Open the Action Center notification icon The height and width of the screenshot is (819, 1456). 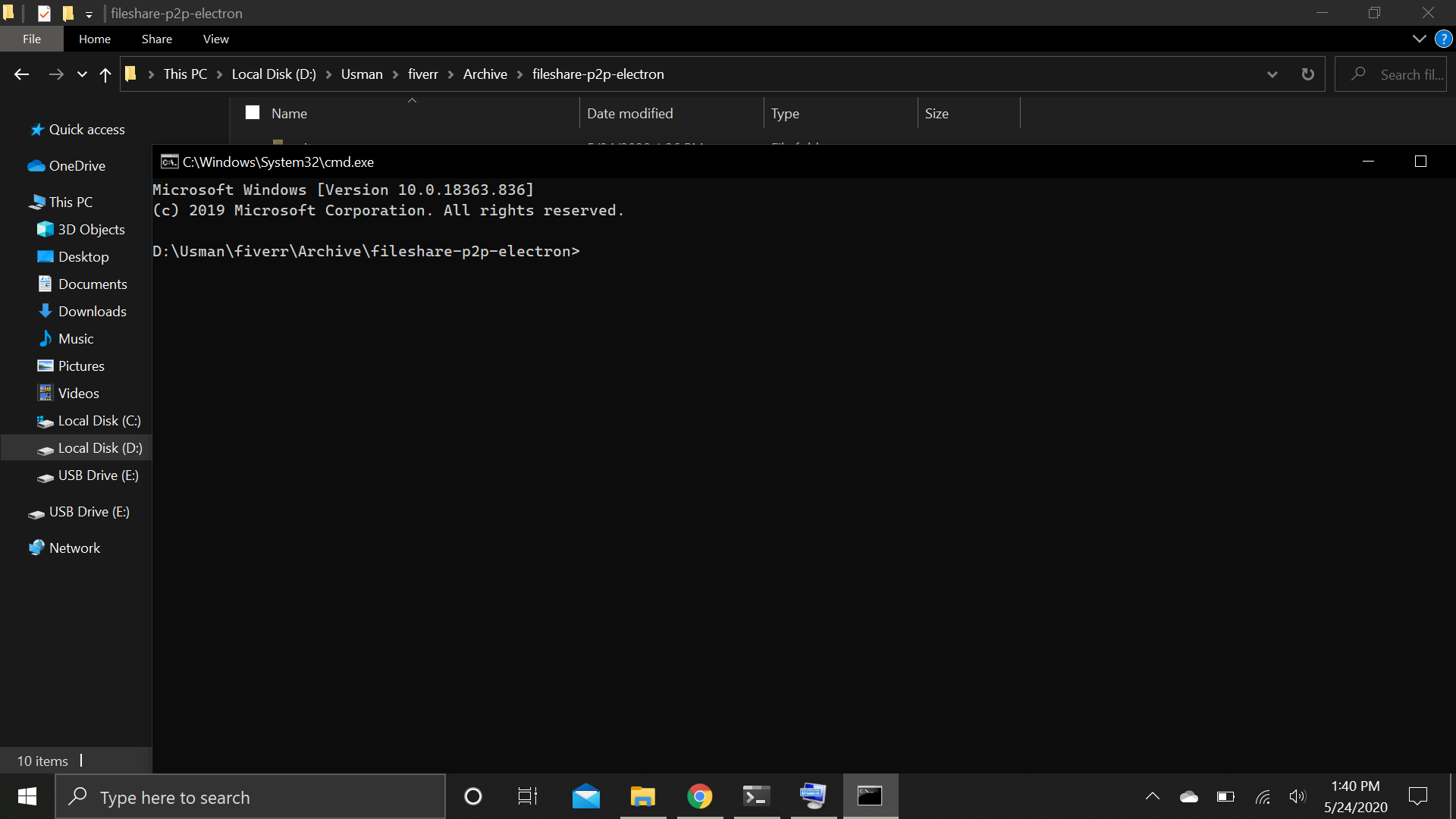1417,796
